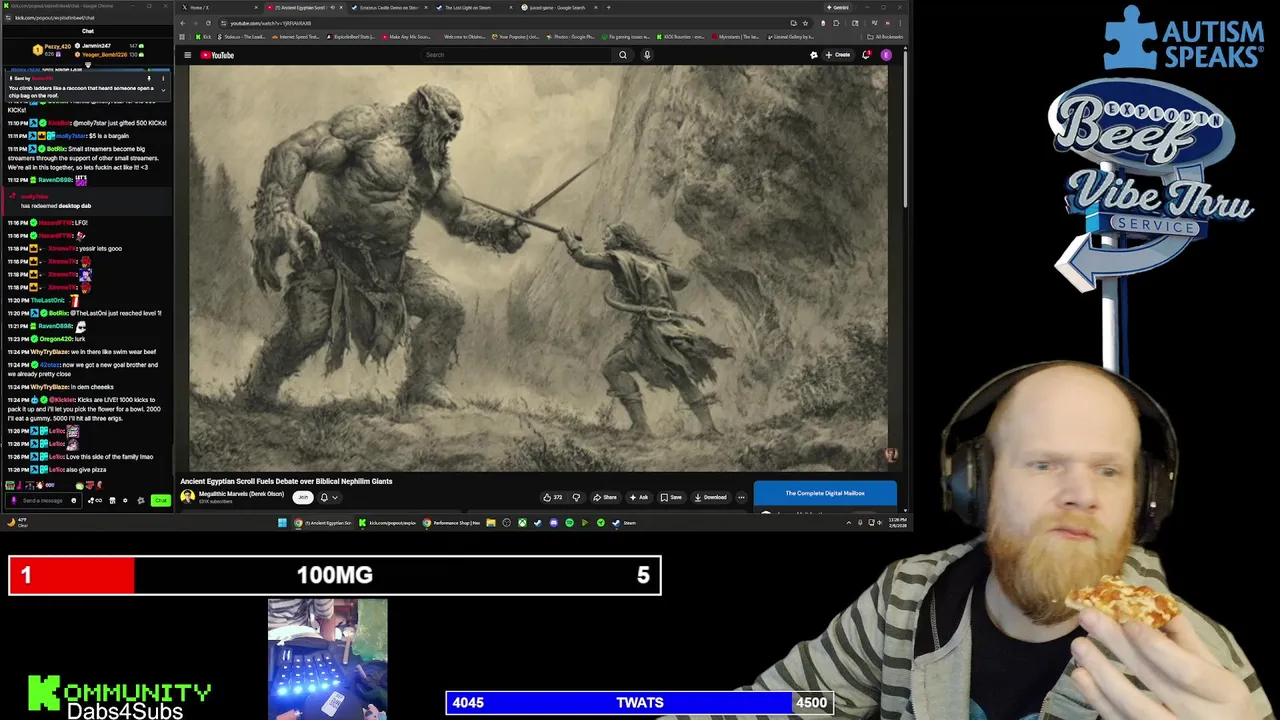
Task: Open The Complete Digital Mailbox ad
Action: coord(825,493)
